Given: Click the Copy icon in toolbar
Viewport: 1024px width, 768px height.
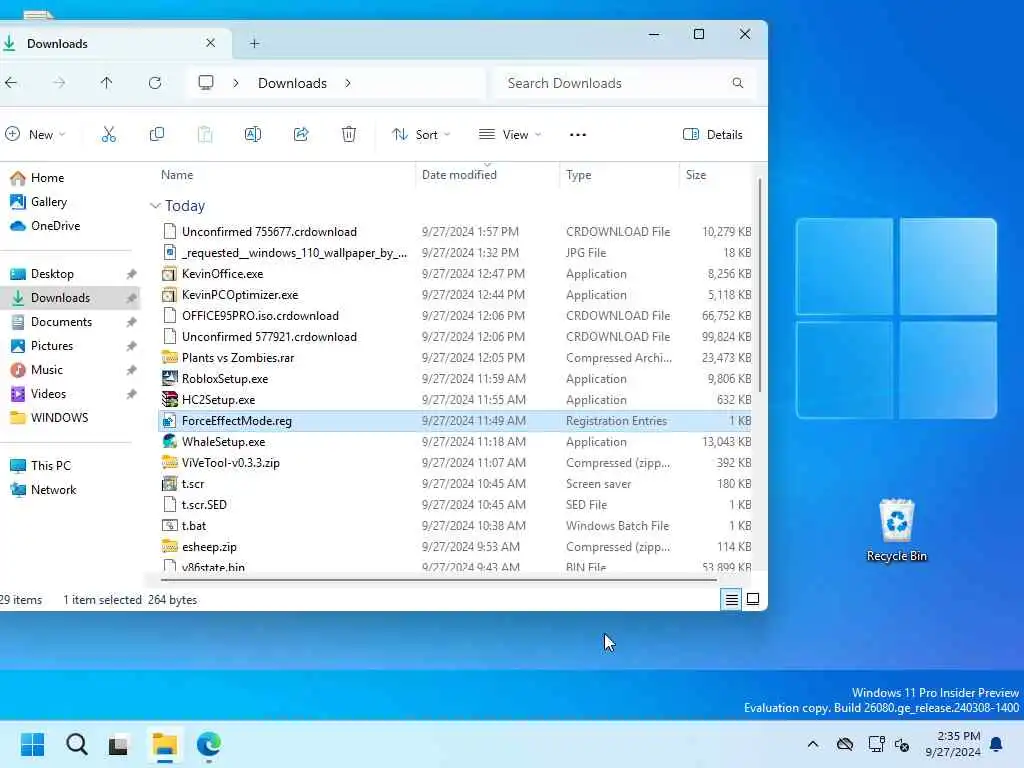Looking at the screenshot, I should point(157,135).
